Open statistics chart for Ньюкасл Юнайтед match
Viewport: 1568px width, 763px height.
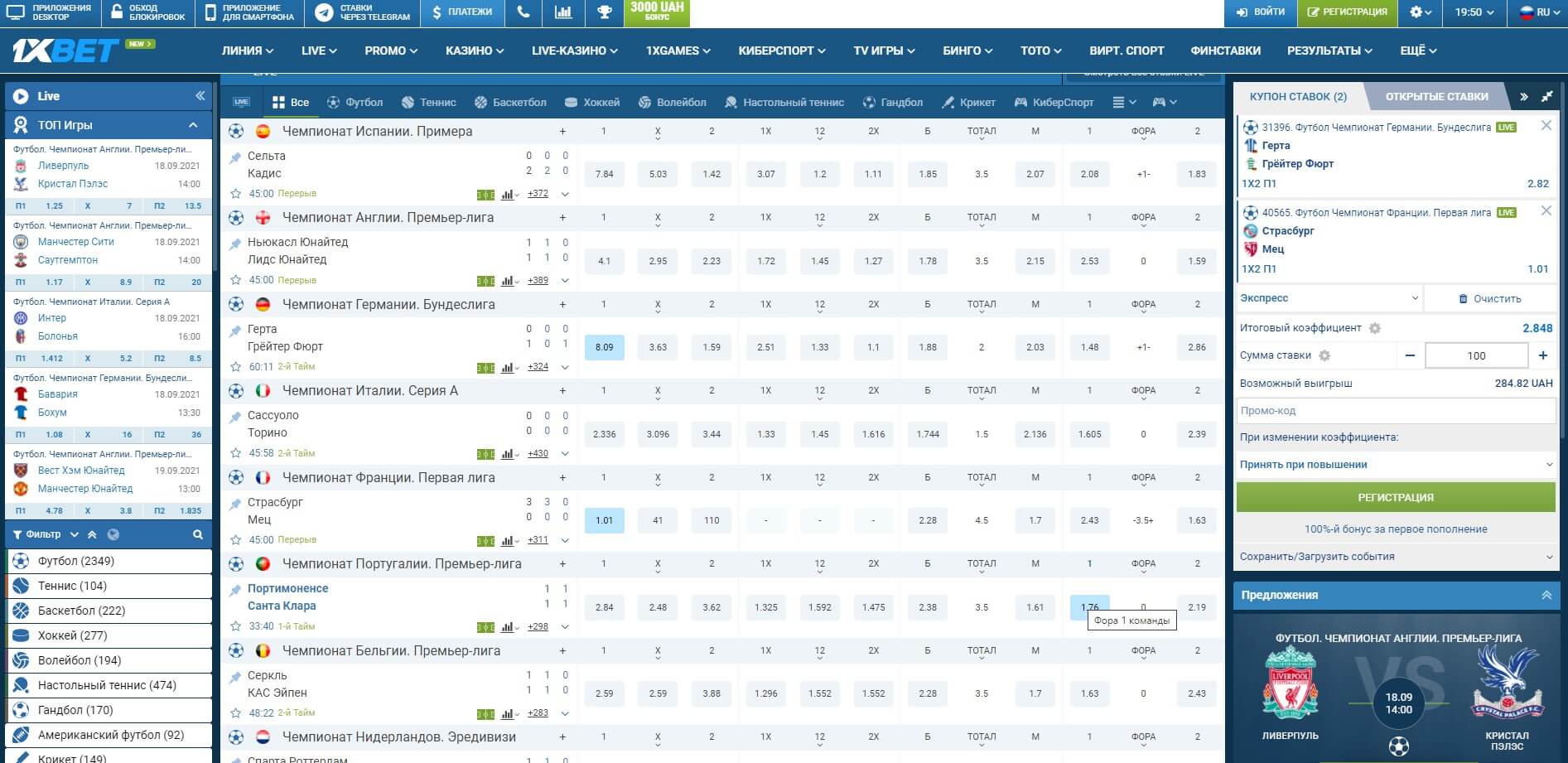point(508,281)
